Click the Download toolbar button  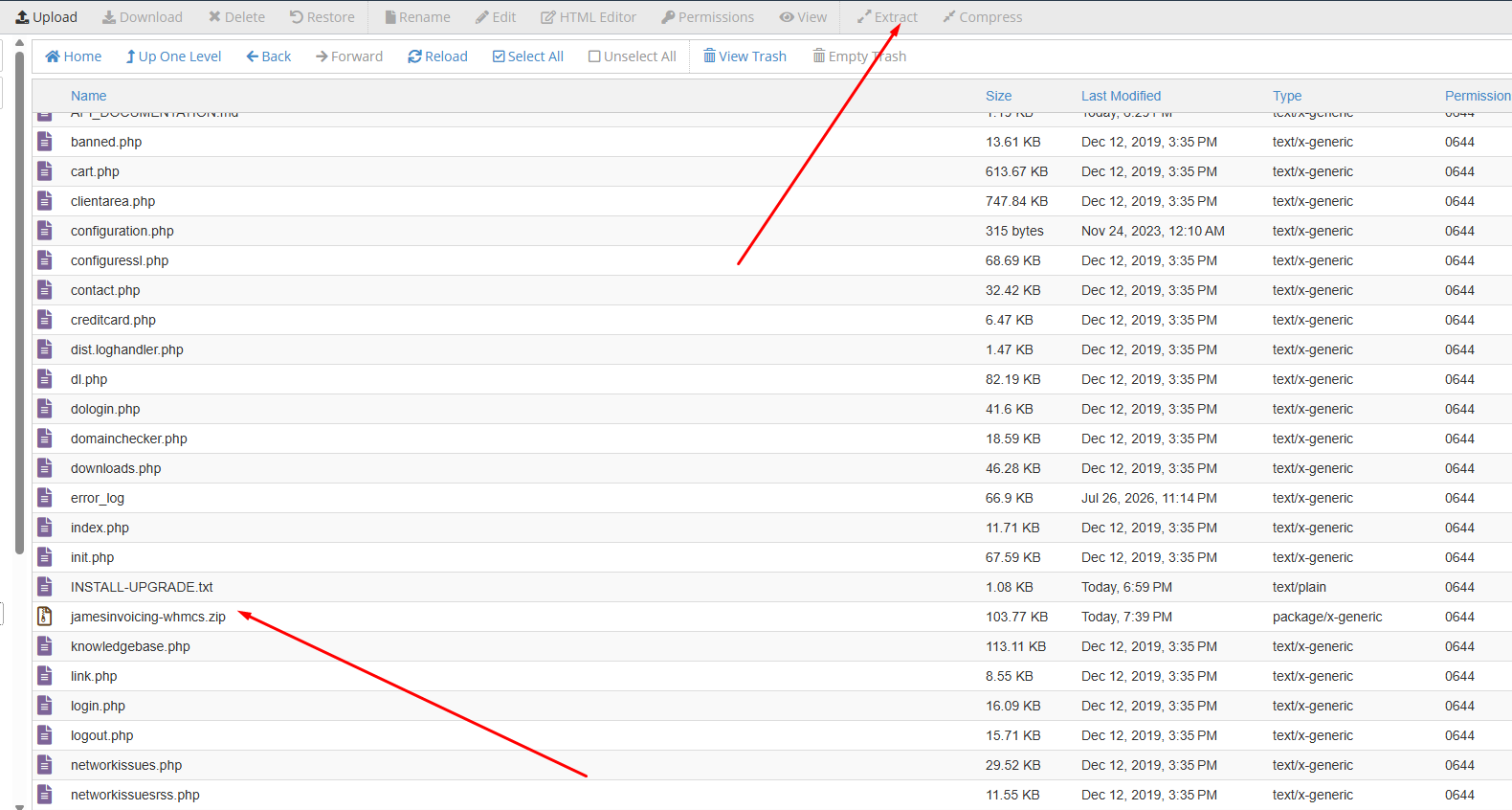coord(143,17)
